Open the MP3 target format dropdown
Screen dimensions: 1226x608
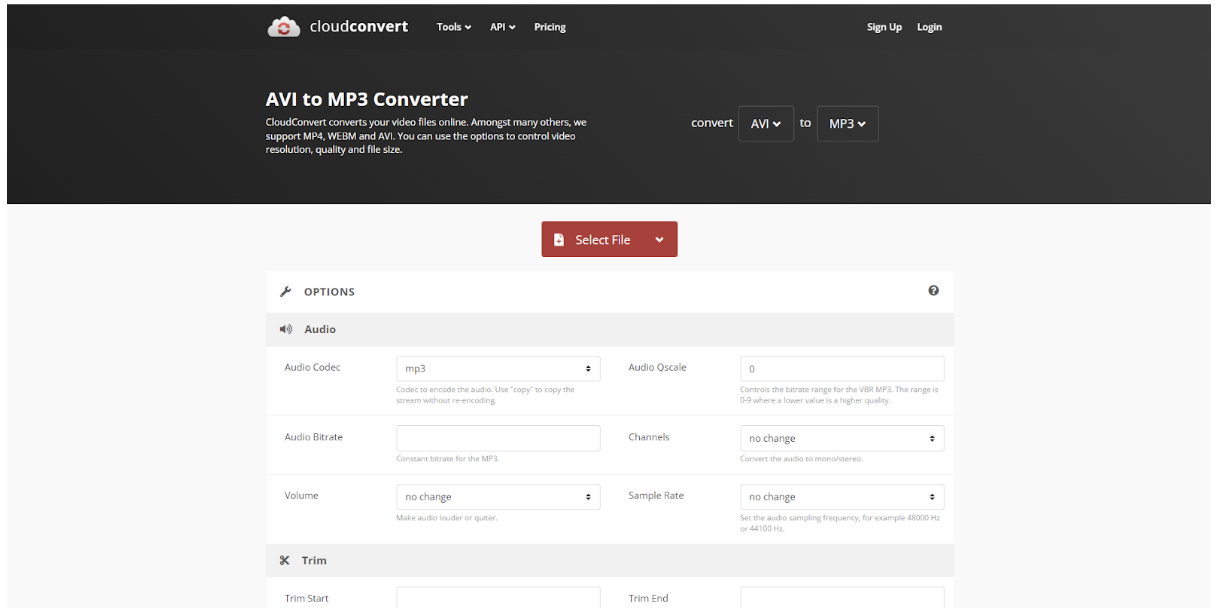click(848, 124)
